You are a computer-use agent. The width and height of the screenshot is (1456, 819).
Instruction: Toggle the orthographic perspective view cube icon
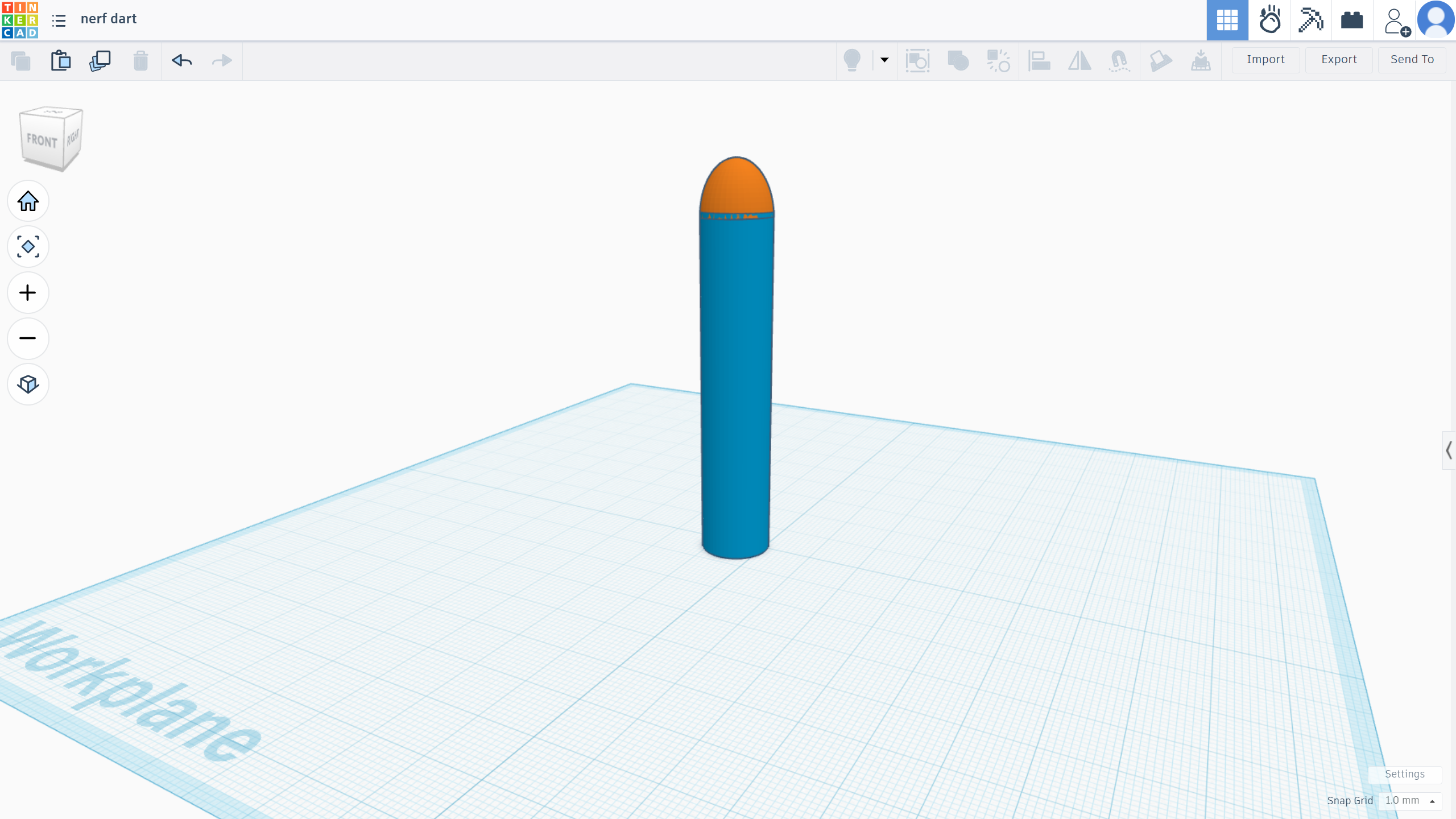pyautogui.click(x=28, y=384)
